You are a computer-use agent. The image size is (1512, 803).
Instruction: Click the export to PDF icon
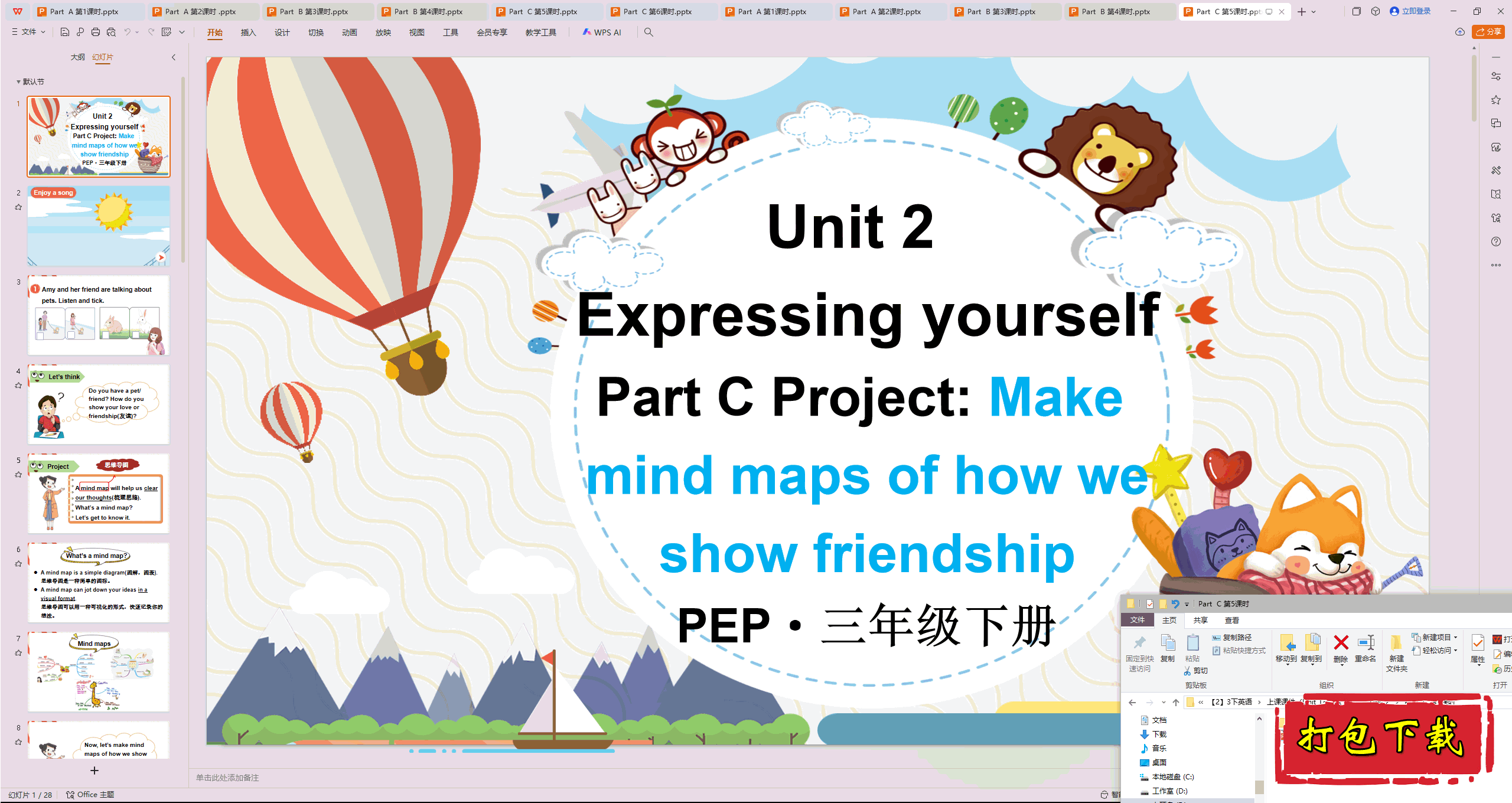point(80,32)
